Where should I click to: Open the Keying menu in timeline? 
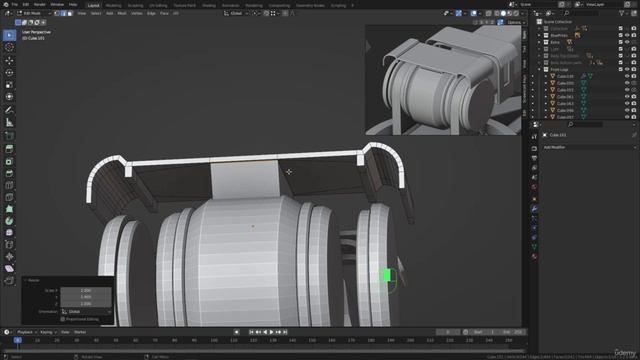coord(48,332)
